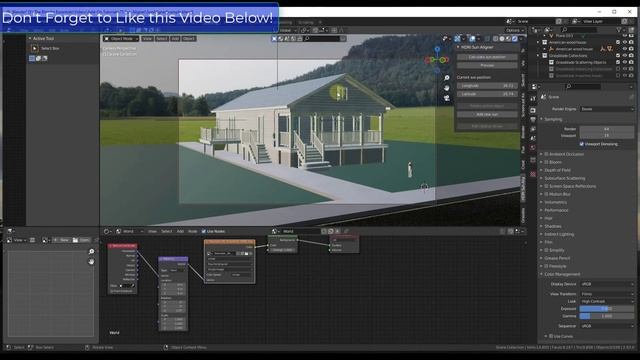
Task: Toggle American wood house collection checkbox in outliner
Action: [618, 42]
